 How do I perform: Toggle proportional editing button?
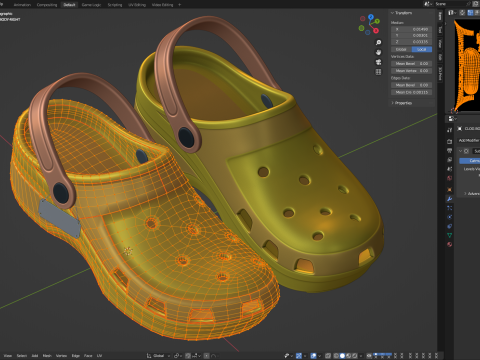tap(207, 356)
